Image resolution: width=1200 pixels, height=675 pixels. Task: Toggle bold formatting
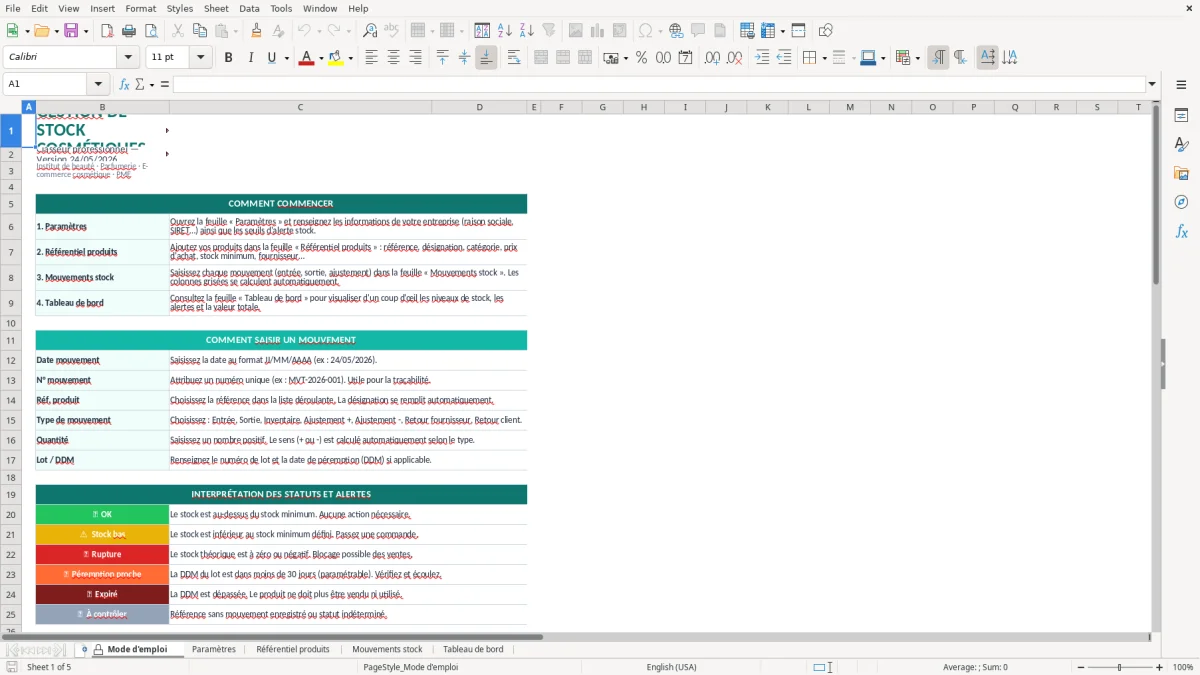229,58
